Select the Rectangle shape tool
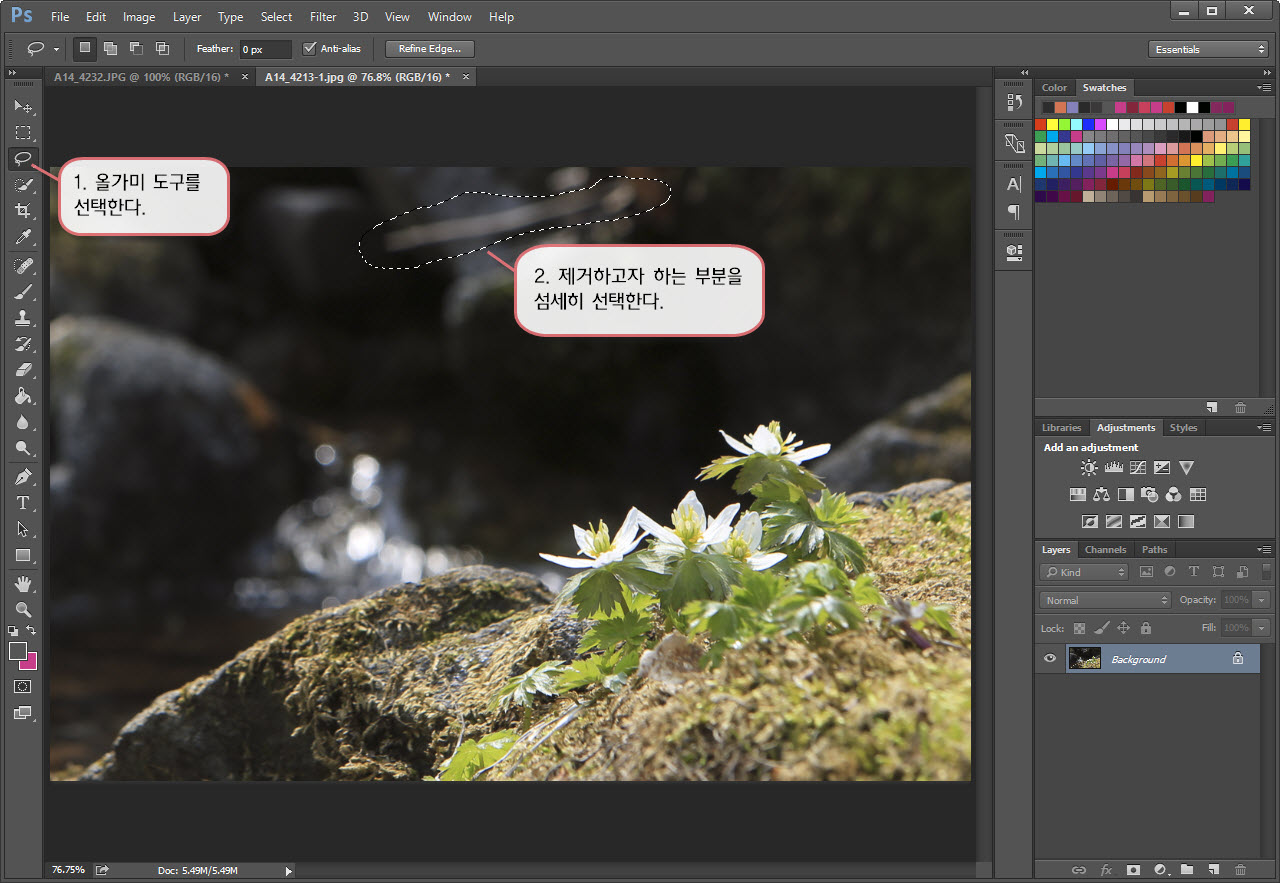 [x=23, y=555]
